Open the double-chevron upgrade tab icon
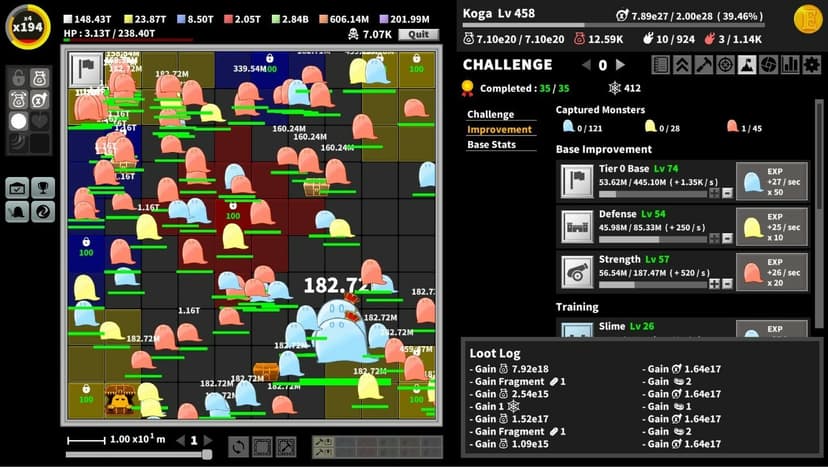 (x=682, y=65)
